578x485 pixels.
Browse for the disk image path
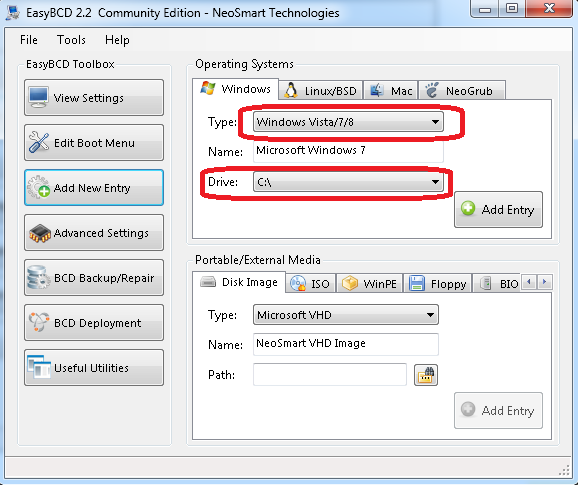click(x=426, y=375)
